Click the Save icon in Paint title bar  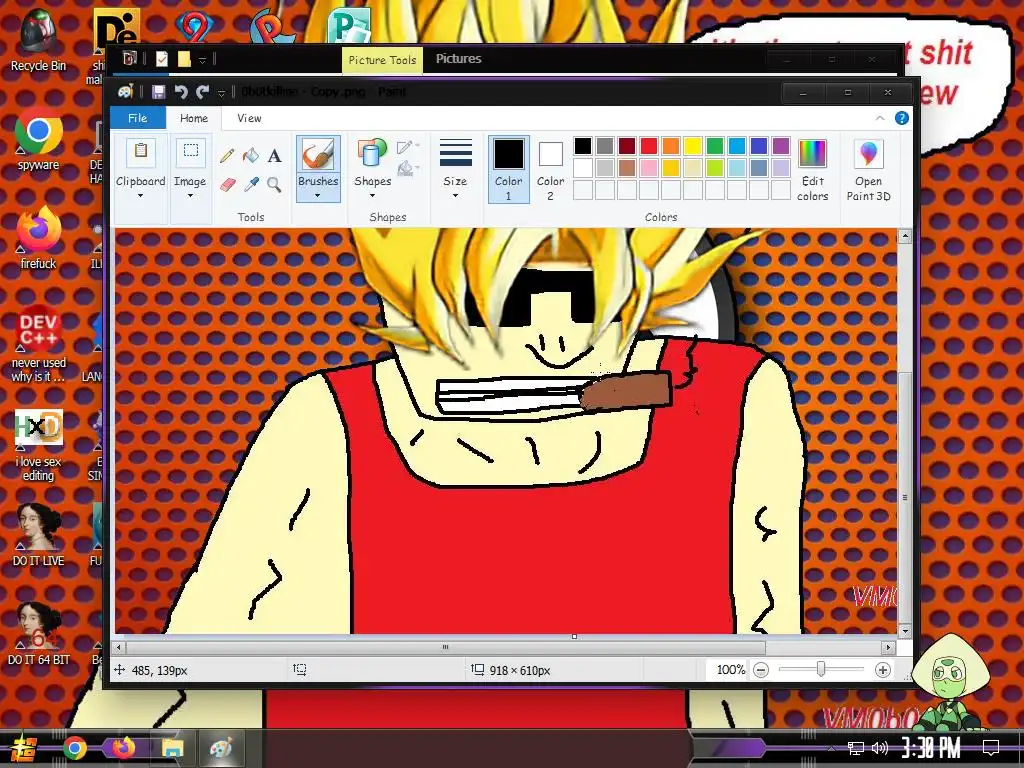158,92
